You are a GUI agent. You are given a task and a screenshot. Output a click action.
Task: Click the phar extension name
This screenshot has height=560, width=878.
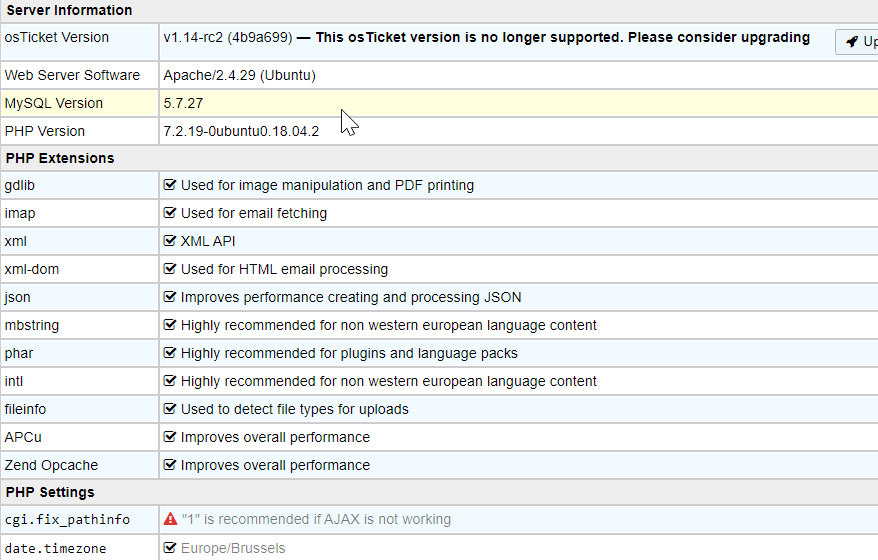(x=19, y=353)
